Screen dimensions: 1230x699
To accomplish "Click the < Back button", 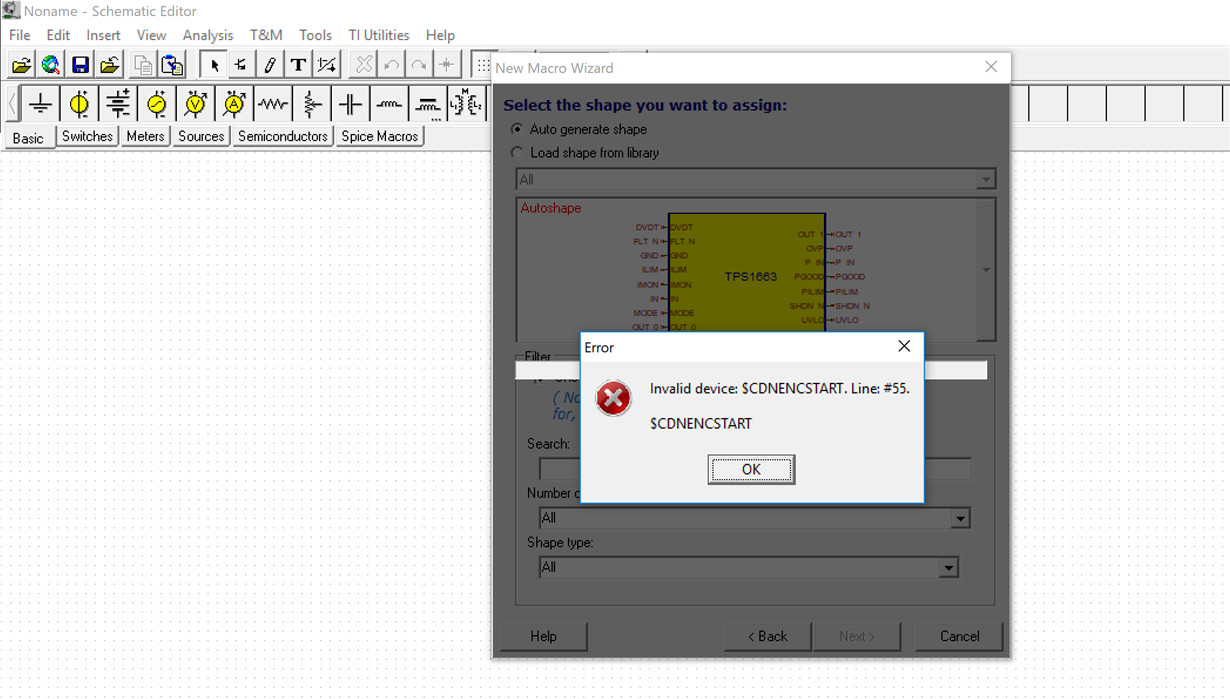I will [x=768, y=636].
